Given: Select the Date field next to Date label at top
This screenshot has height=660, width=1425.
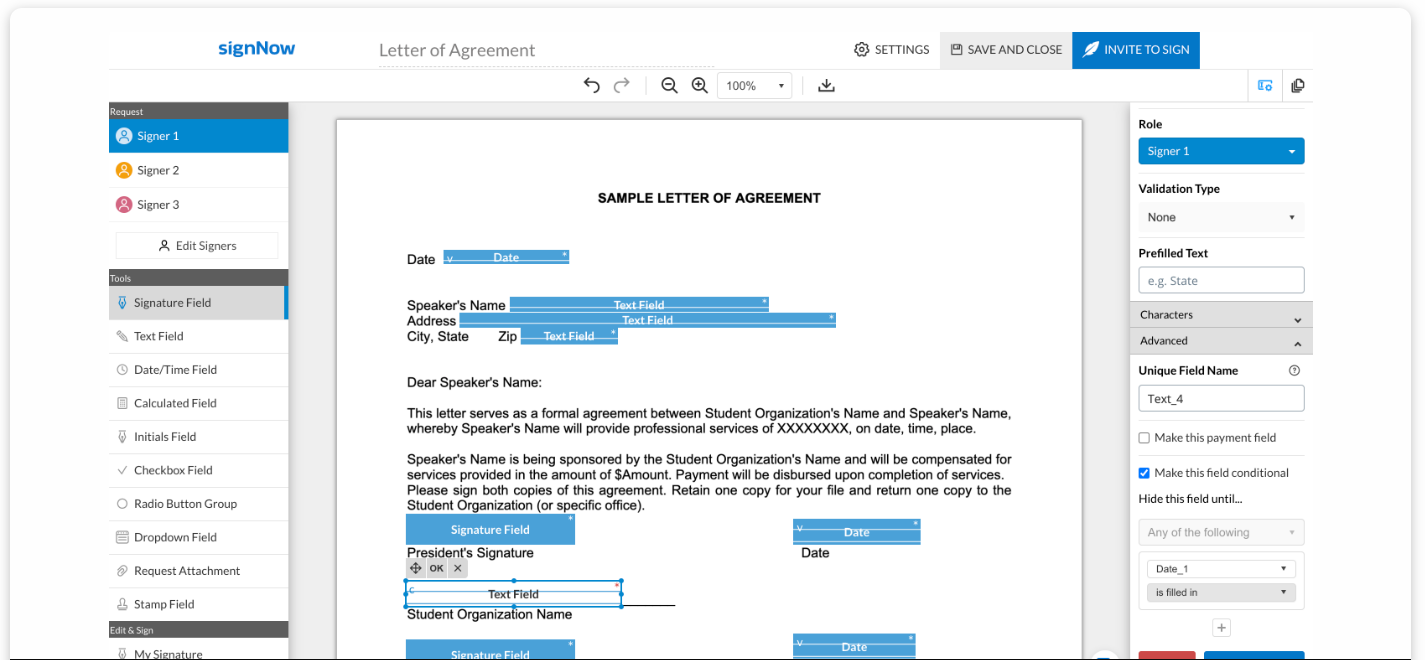Looking at the screenshot, I should [506, 257].
